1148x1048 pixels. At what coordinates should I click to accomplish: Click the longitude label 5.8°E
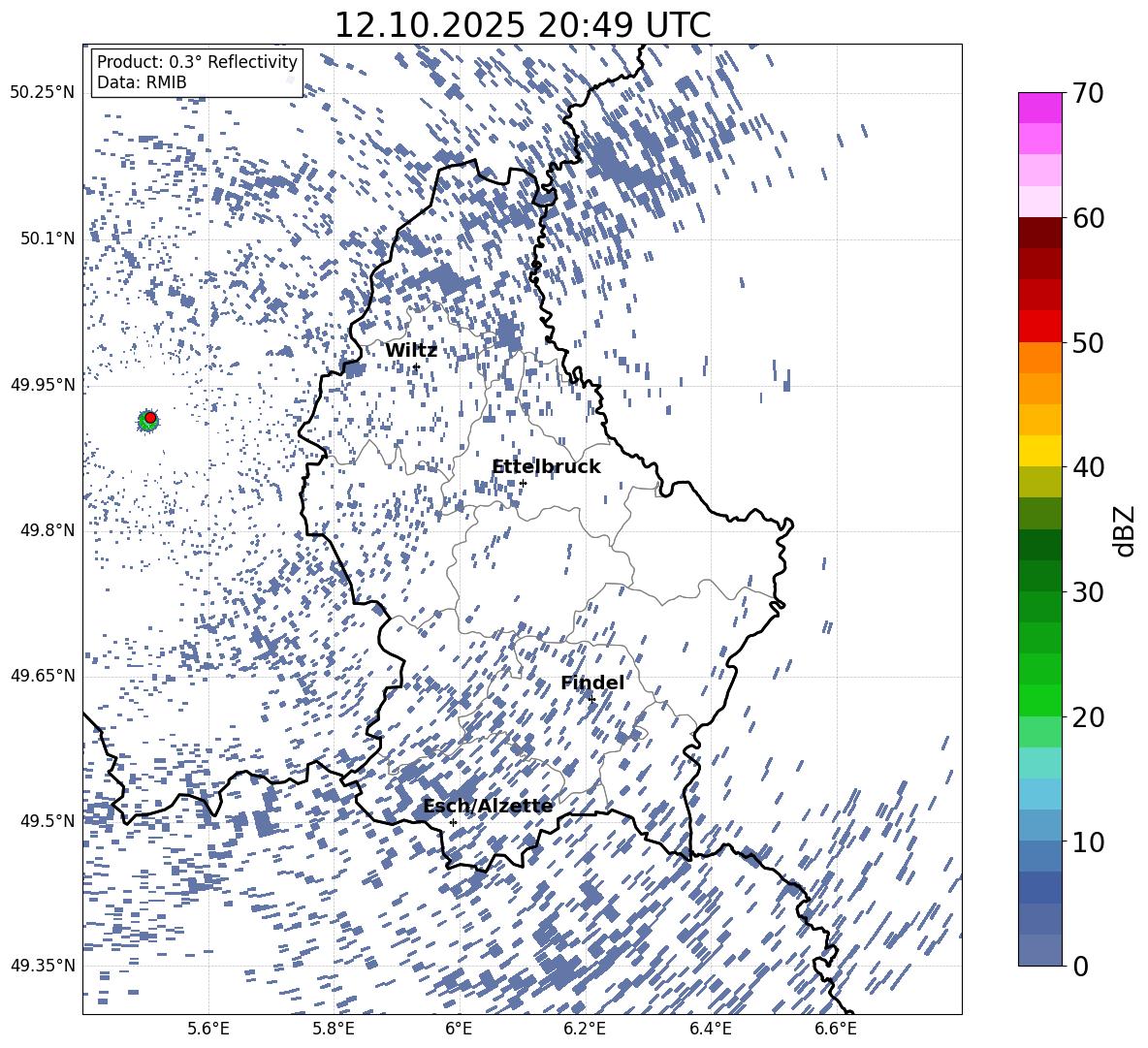(x=334, y=1029)
